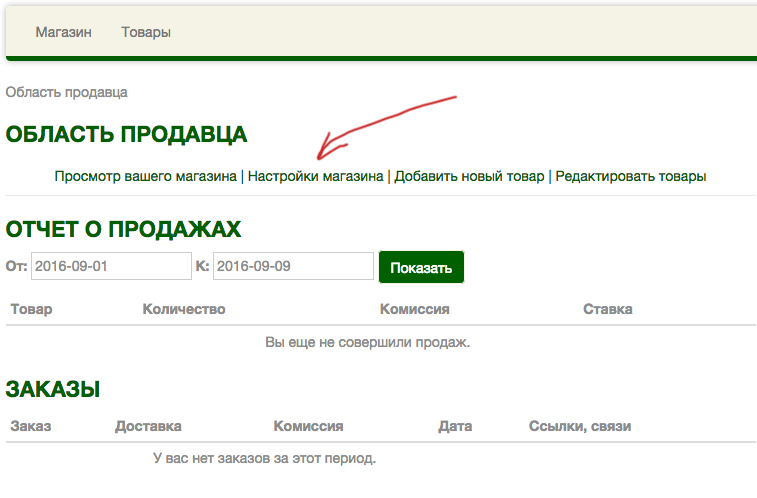Click the Количество column header
The image size is (757, 498).
pos(184,309)
